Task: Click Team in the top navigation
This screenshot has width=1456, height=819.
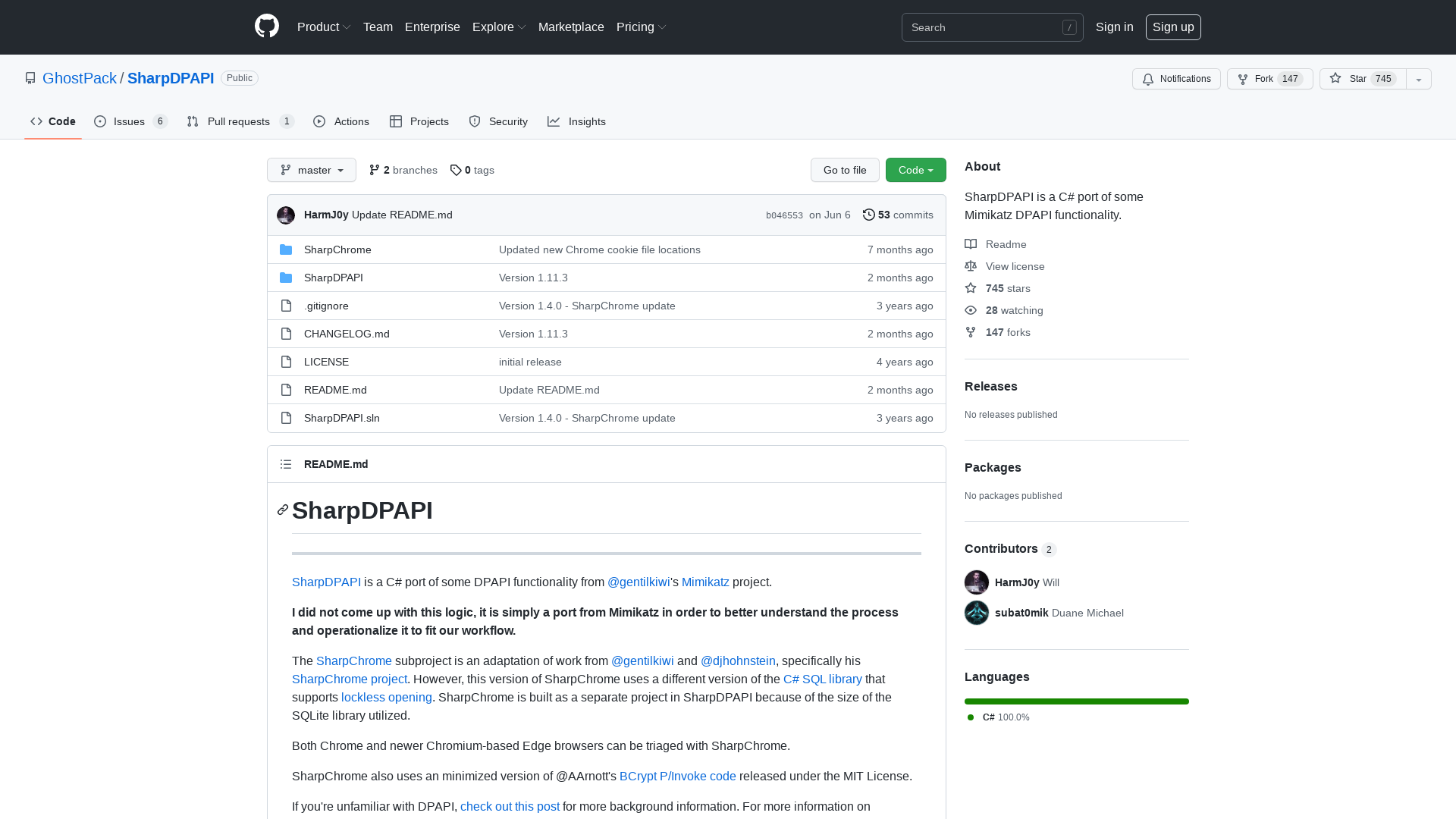Action: [378, 27]
